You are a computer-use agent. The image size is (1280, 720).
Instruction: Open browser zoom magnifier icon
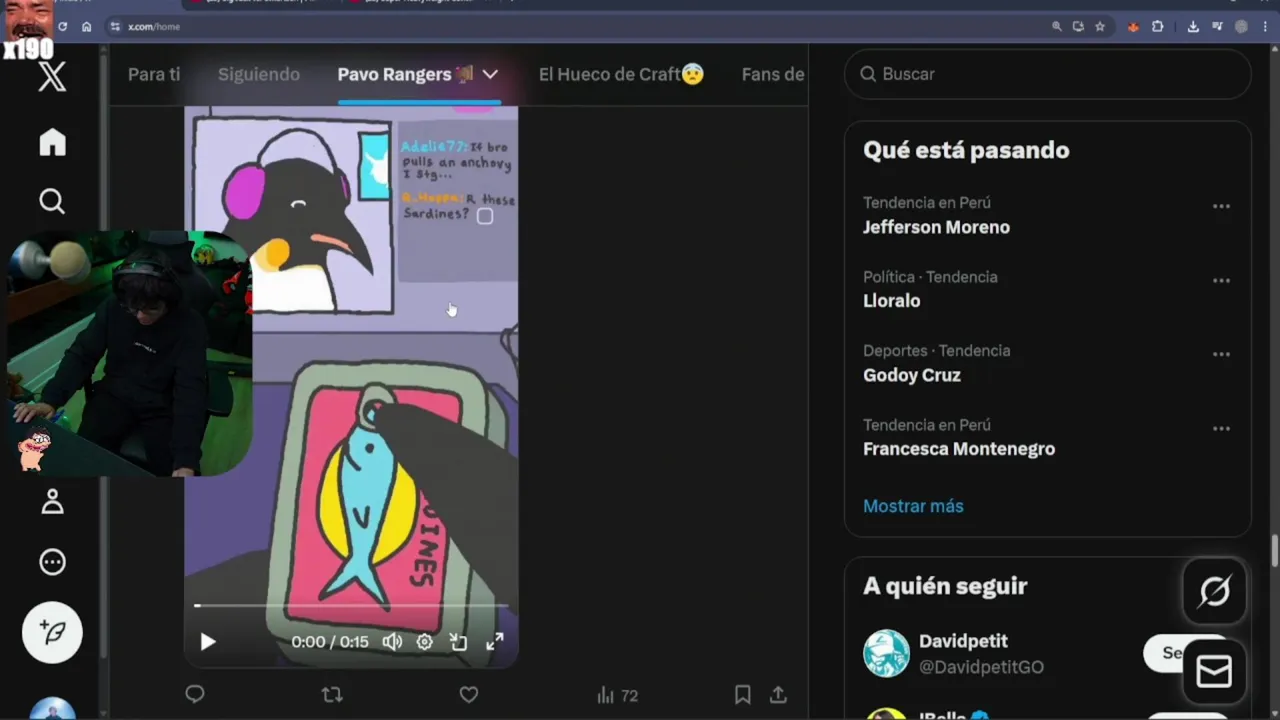[x=1057, y=27]
